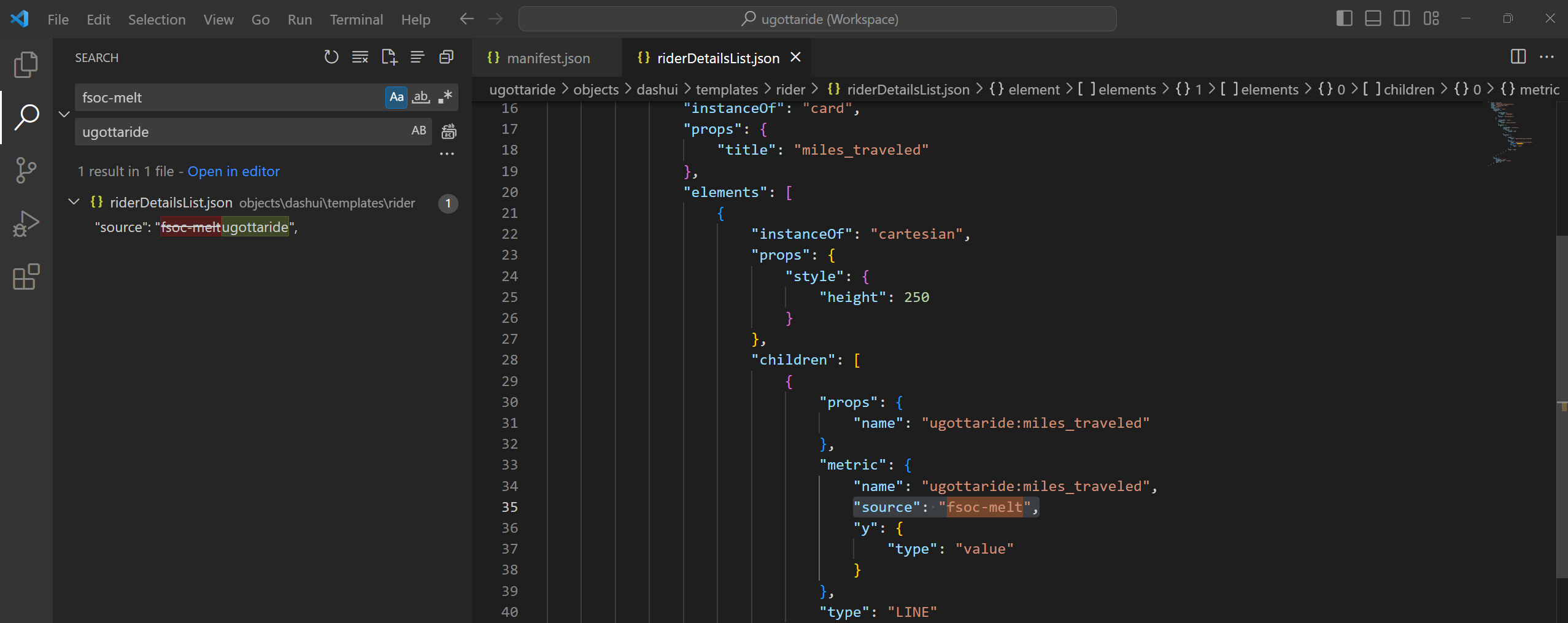Open the Source Control view
The width and height of the screenshot is (1568, 623).
26,170
